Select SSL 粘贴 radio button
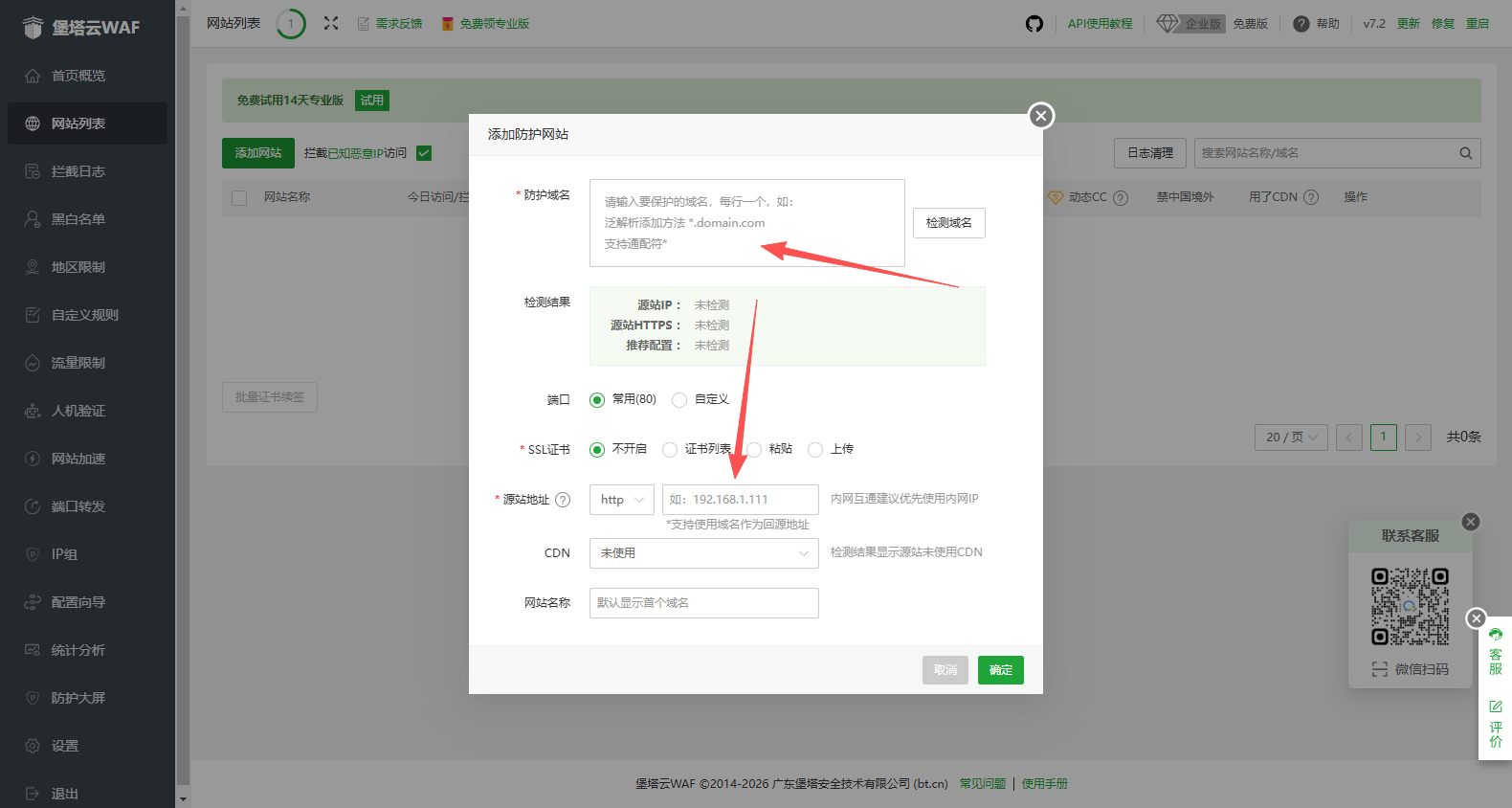Screen dimensions: 1512x808 tap(754, 450)
